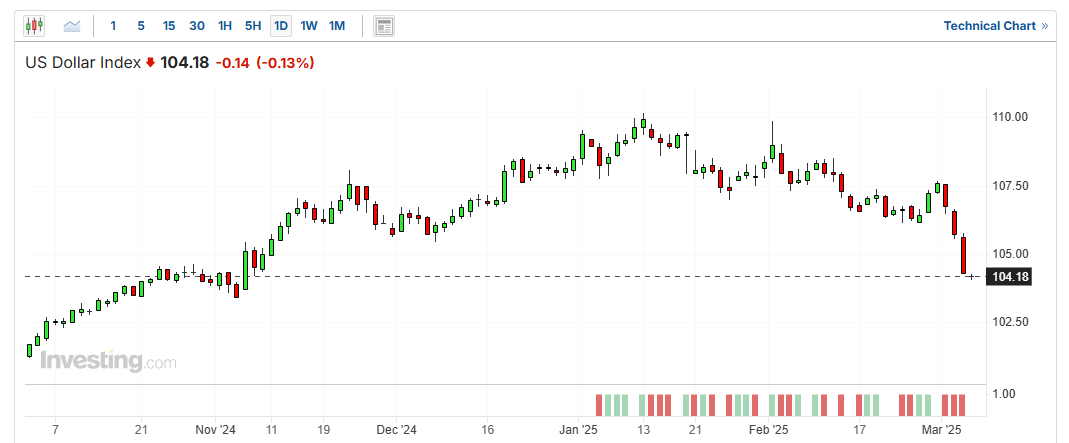Click the 110.00 price axis label

[1011, 117]
